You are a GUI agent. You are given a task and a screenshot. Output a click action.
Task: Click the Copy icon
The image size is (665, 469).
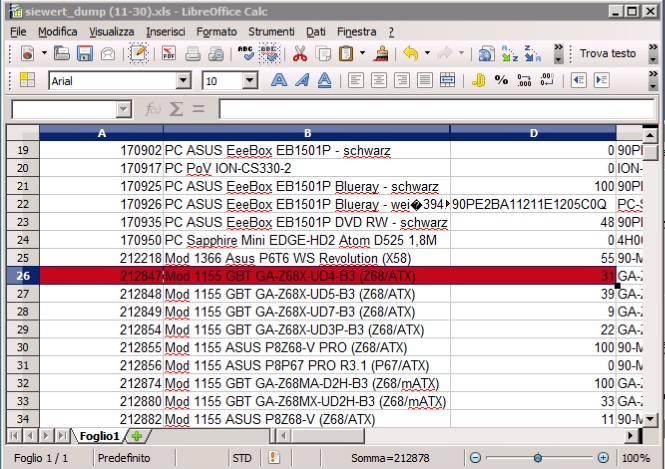[324, 54]
